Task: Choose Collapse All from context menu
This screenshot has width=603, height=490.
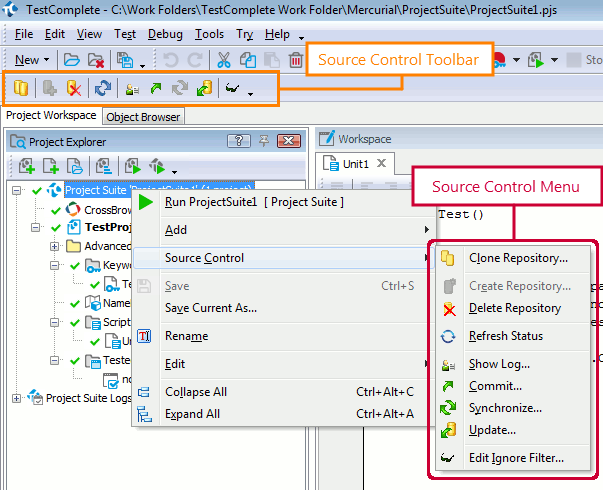Action: [x=283, y=392]
